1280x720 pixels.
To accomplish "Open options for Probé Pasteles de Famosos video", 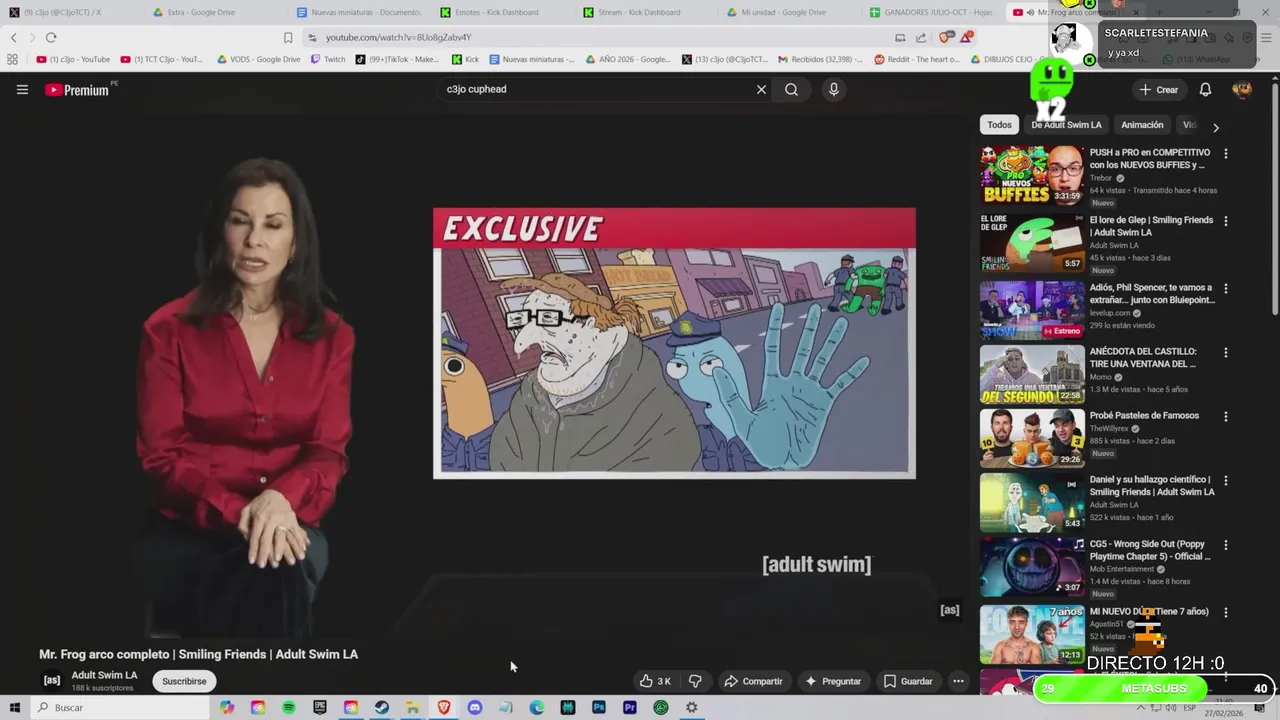I will tap(1225, 416).
